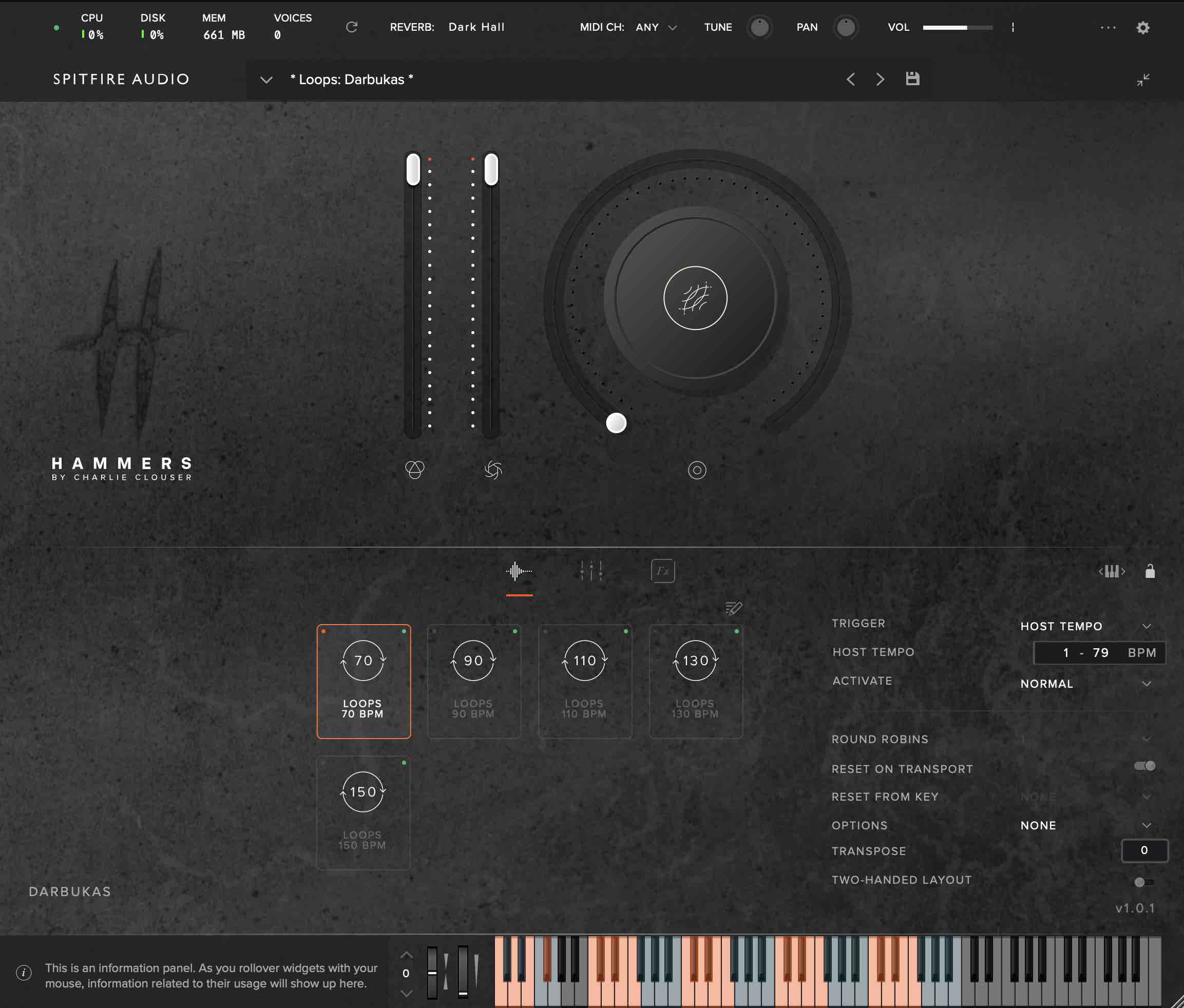Click the loop circle icon showing 150
1184x1008 pixels.
pos(363,791)
